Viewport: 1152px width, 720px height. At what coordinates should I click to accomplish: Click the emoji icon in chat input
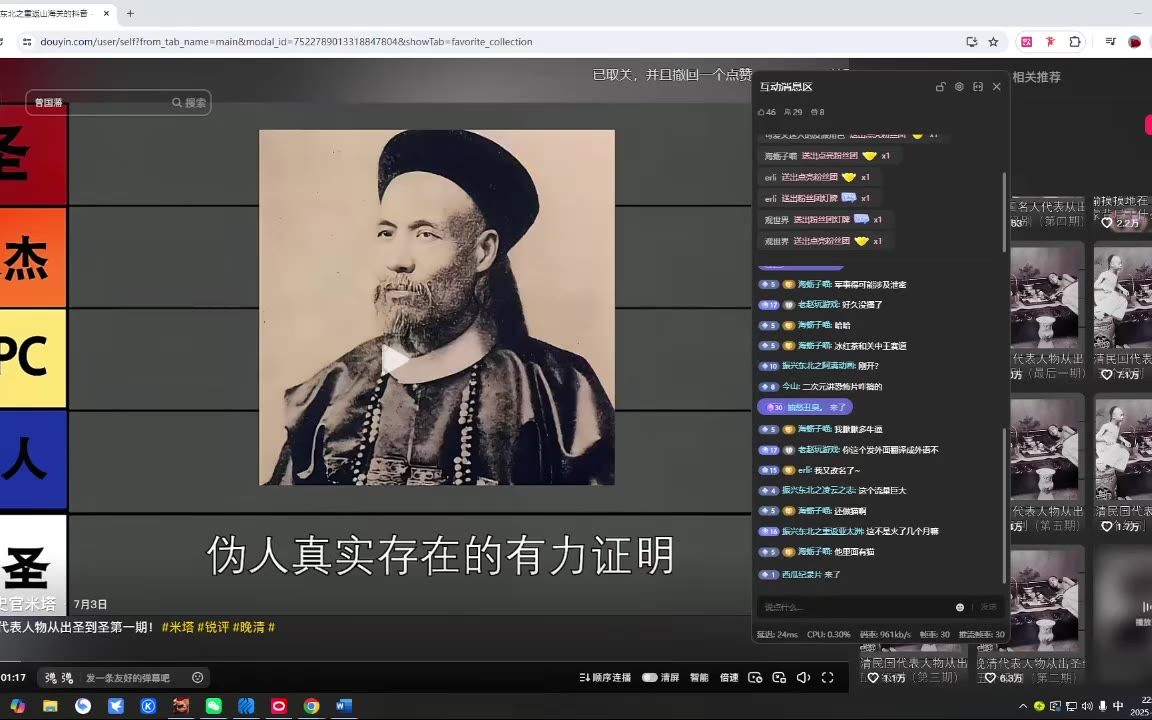click(x=960, y=607)
